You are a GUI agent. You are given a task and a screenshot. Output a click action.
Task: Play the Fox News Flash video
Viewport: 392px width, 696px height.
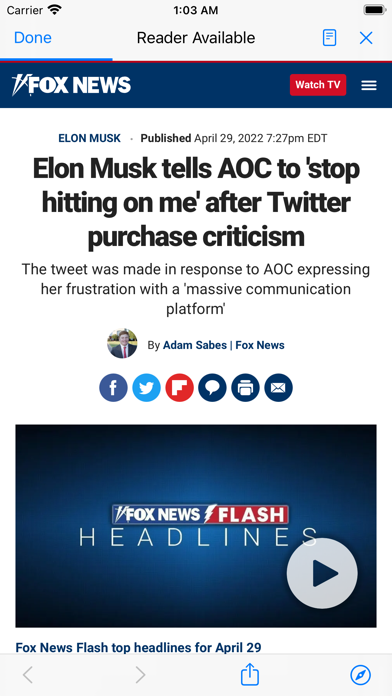(322, 573)
